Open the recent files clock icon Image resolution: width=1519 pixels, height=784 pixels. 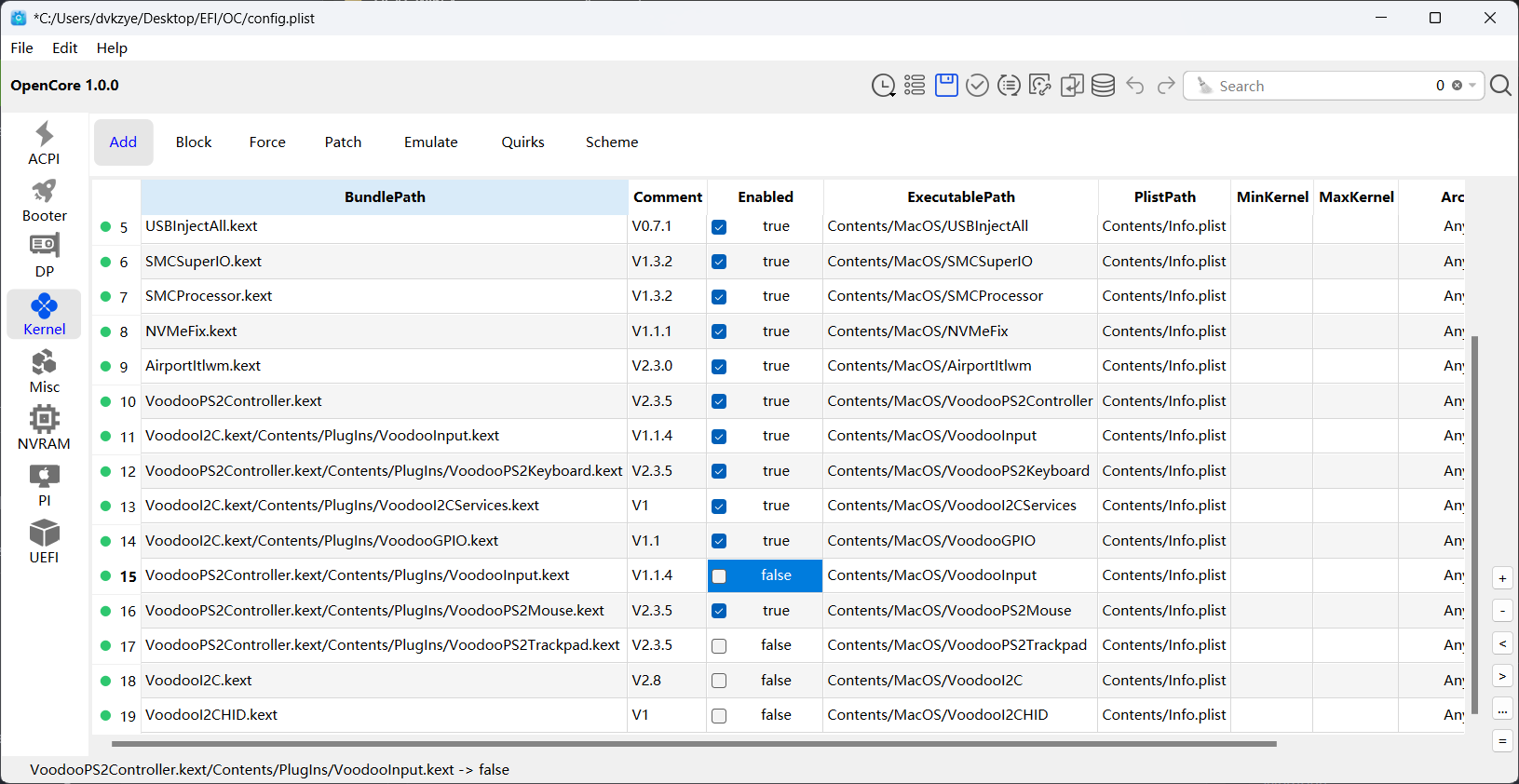pos(883,86)
